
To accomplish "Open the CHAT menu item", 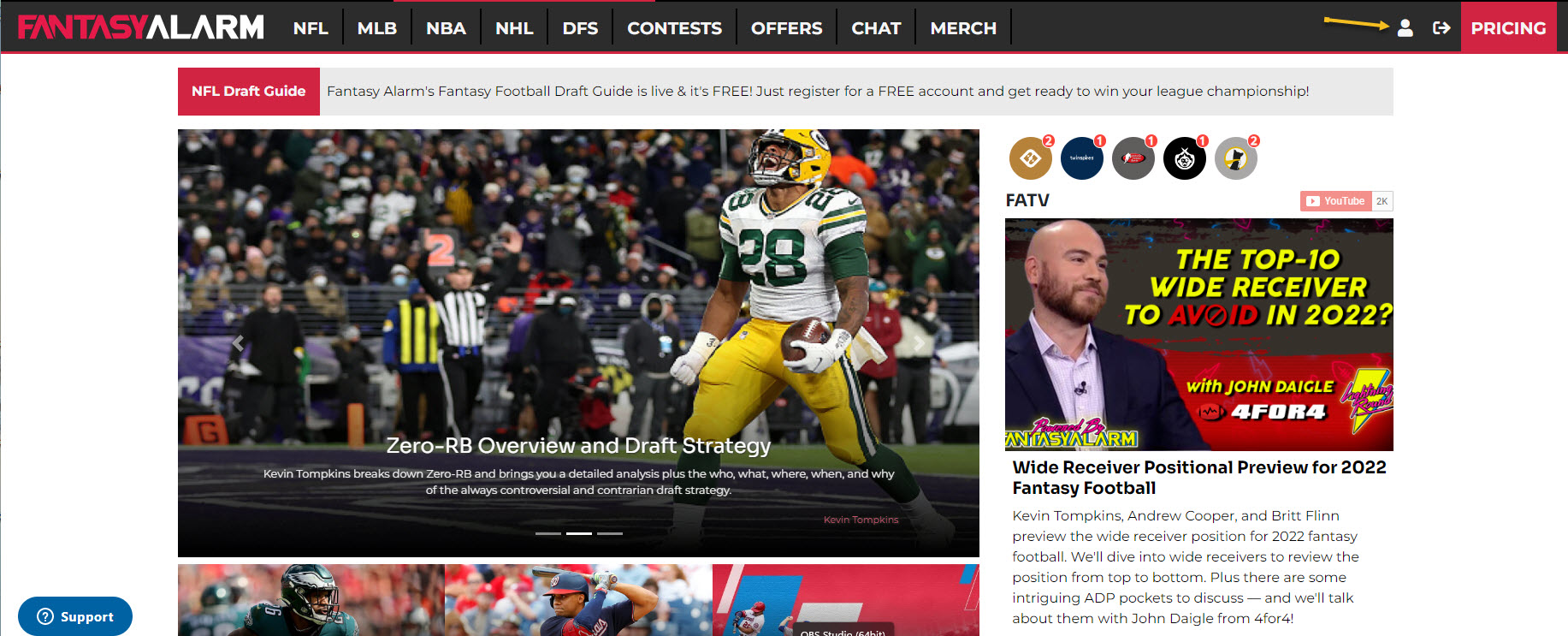I will pyautogui.click(x=876, y=28).
